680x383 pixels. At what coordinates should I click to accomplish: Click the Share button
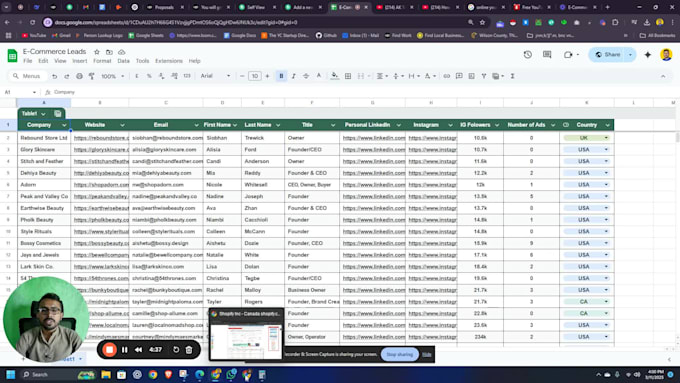tap(607, 55)
